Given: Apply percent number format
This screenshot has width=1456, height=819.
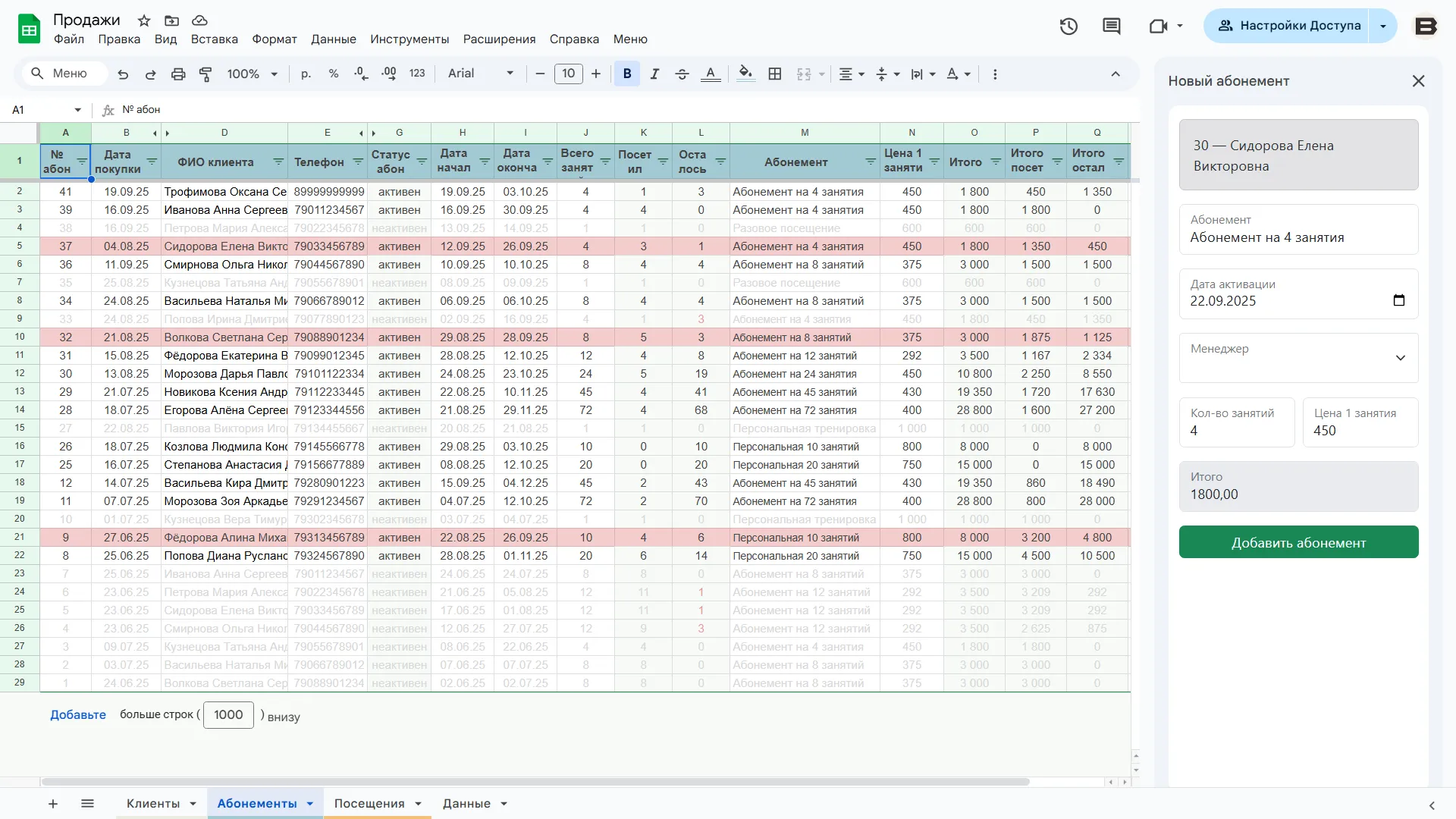Looking at the screenshot, I should [334, 74].
